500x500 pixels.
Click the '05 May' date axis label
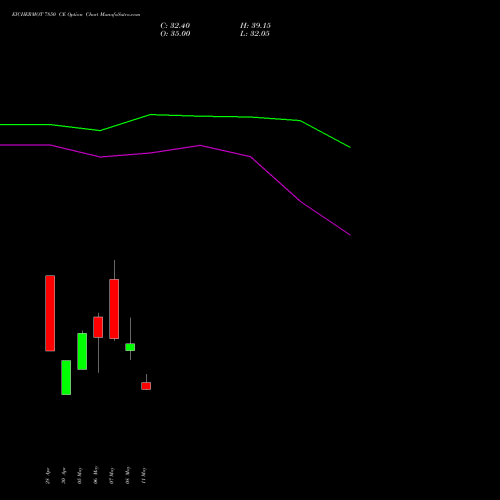point(80,475)
